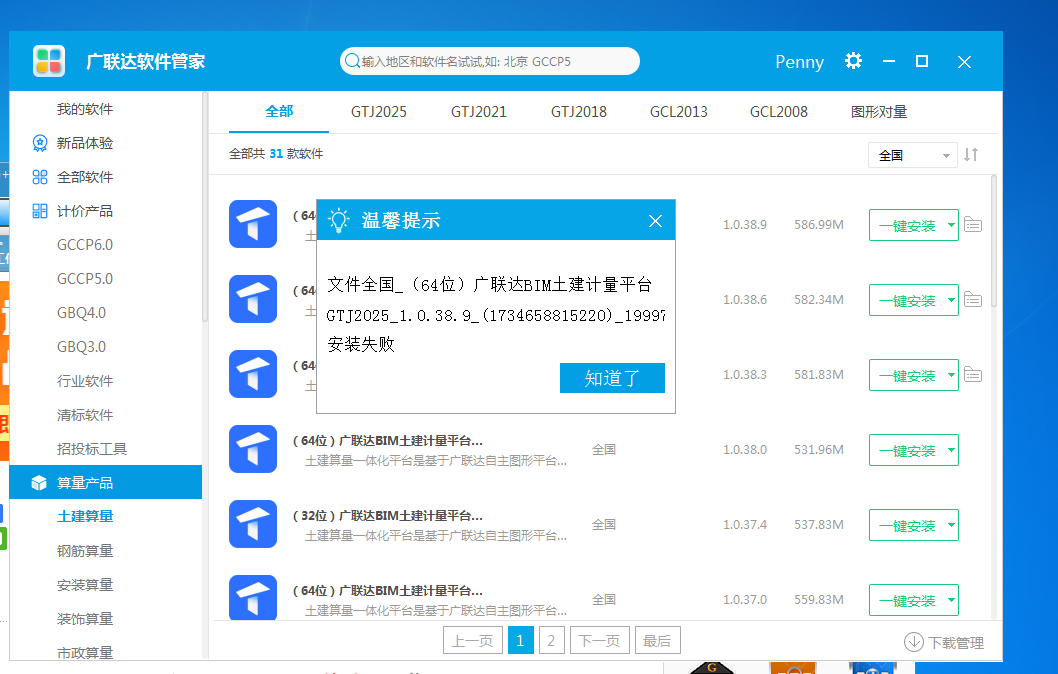The width and height of the screenshot is (1058, 674).
Task: Select GBQ4.0 in sidebar
Action: [81, 312]
